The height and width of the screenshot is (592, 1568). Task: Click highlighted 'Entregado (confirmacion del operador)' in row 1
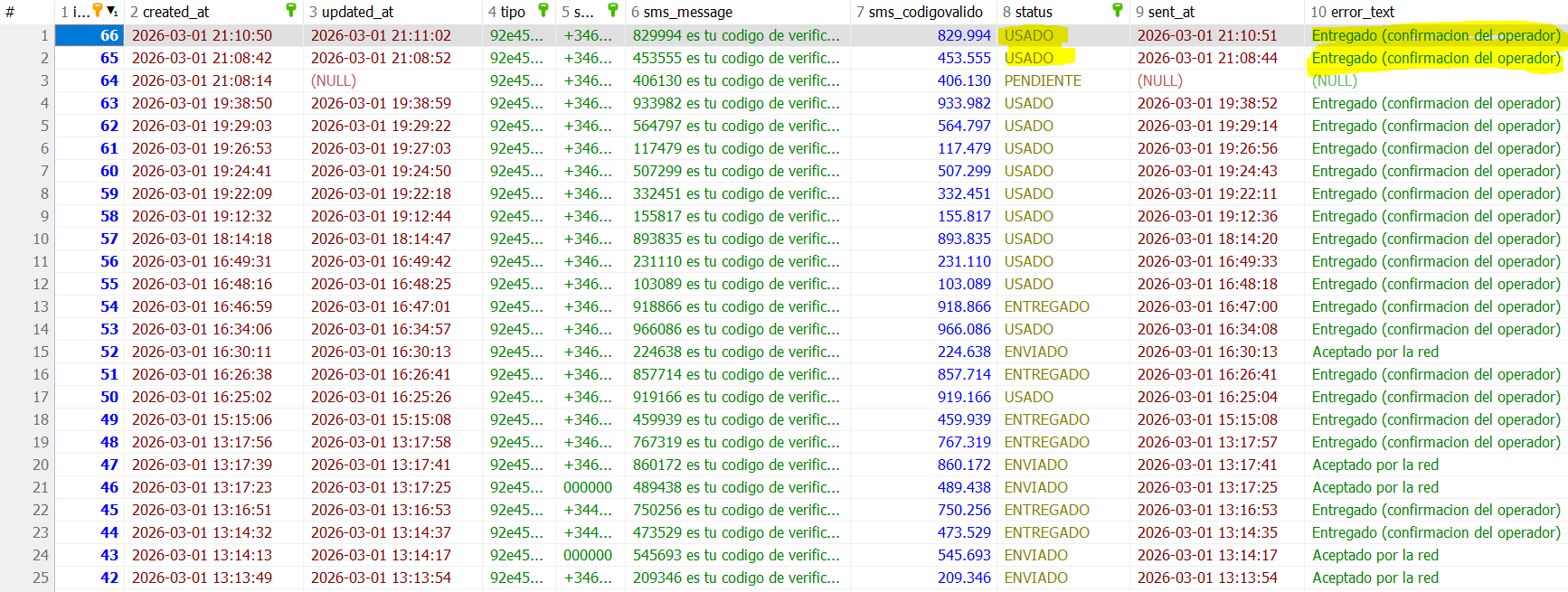pos(1436,35)
